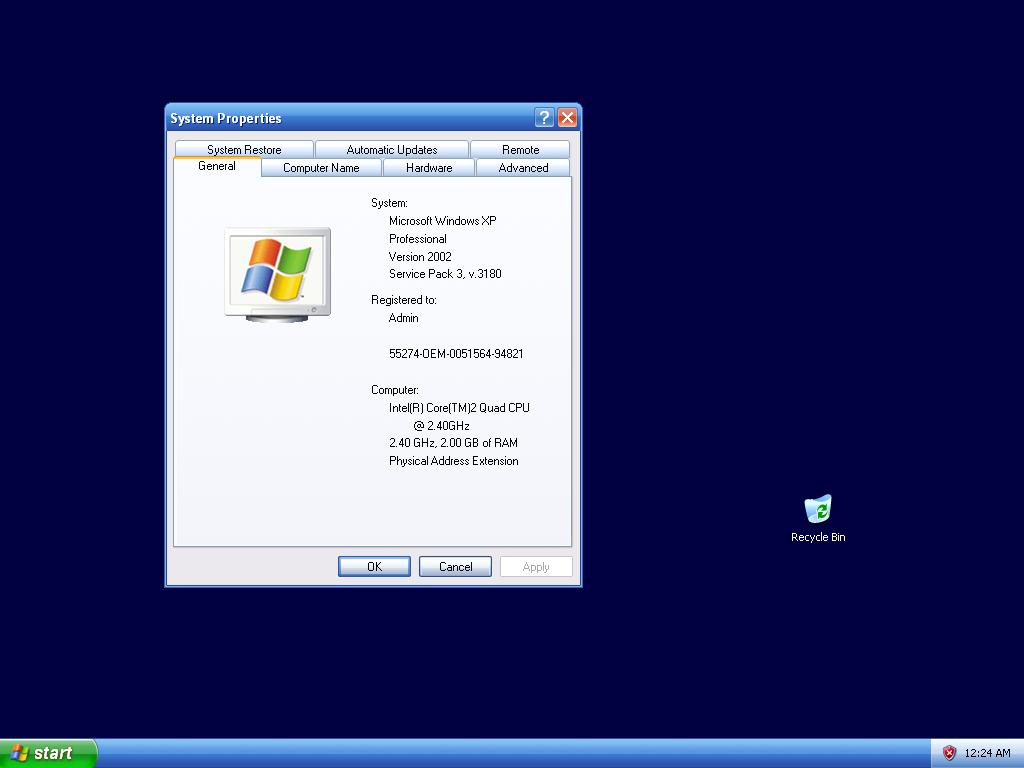Click the Physical Address Extension text

453,461
